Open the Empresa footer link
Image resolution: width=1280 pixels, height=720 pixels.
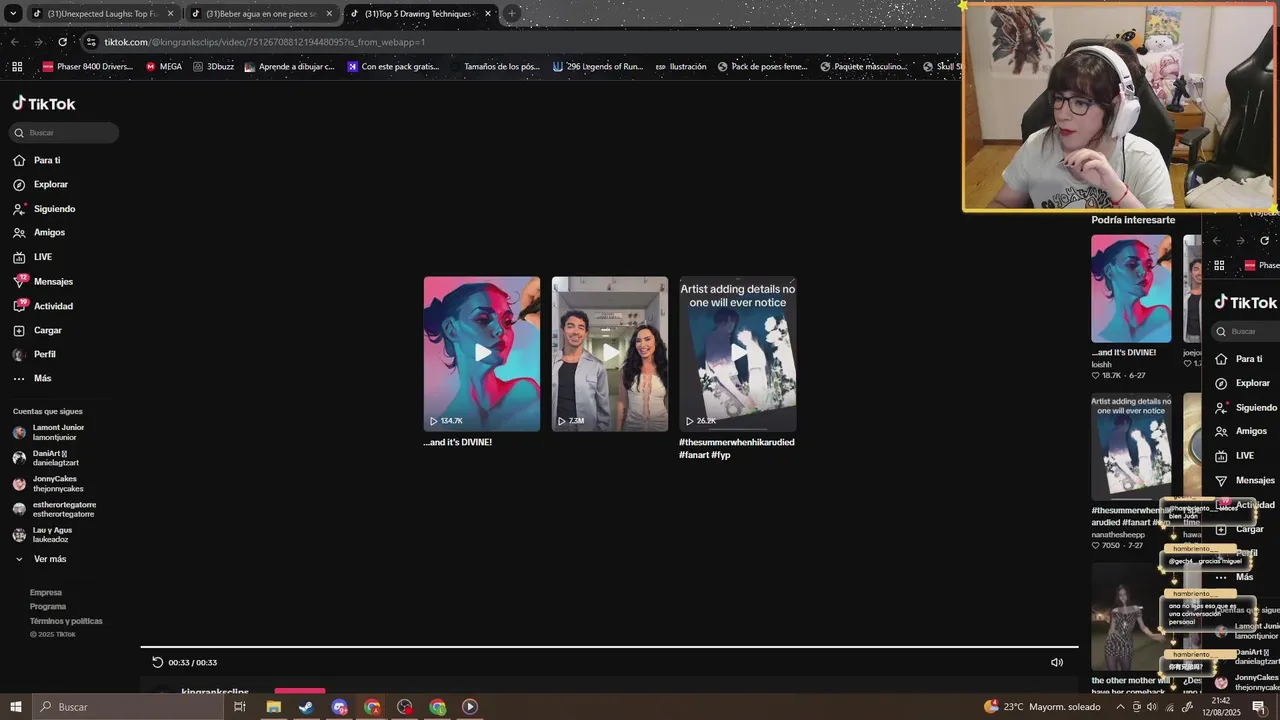pos(46,592)
